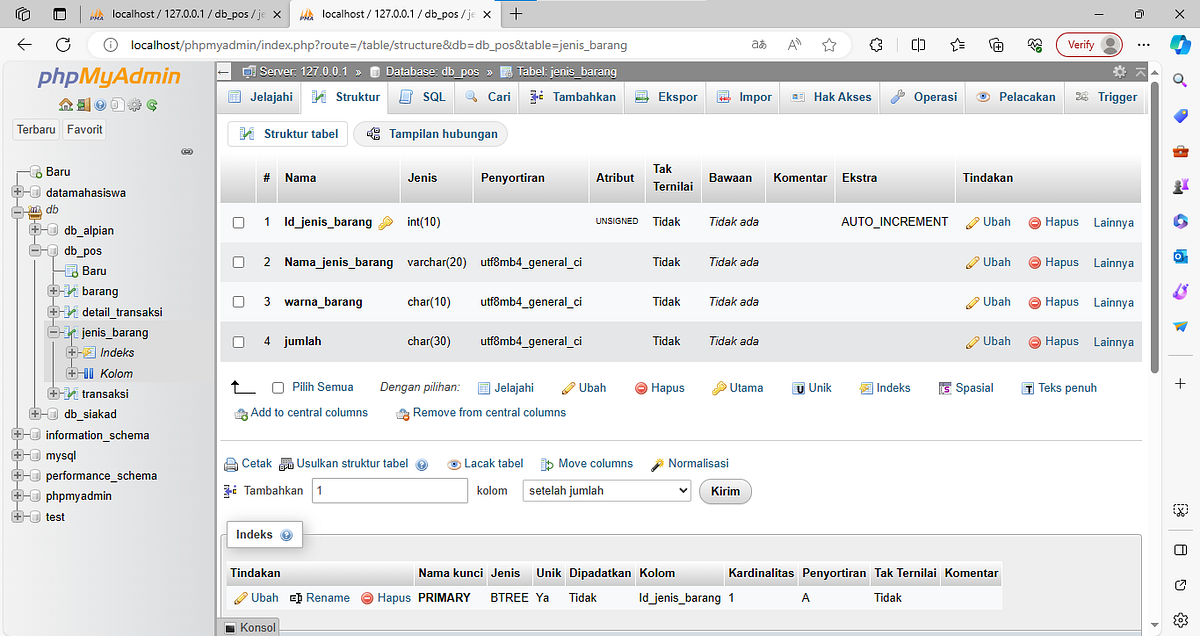This screenshot has width=1200, height=636.
Task: Click the Terbaru button in the navigation panel
Action: pos(36,130)
